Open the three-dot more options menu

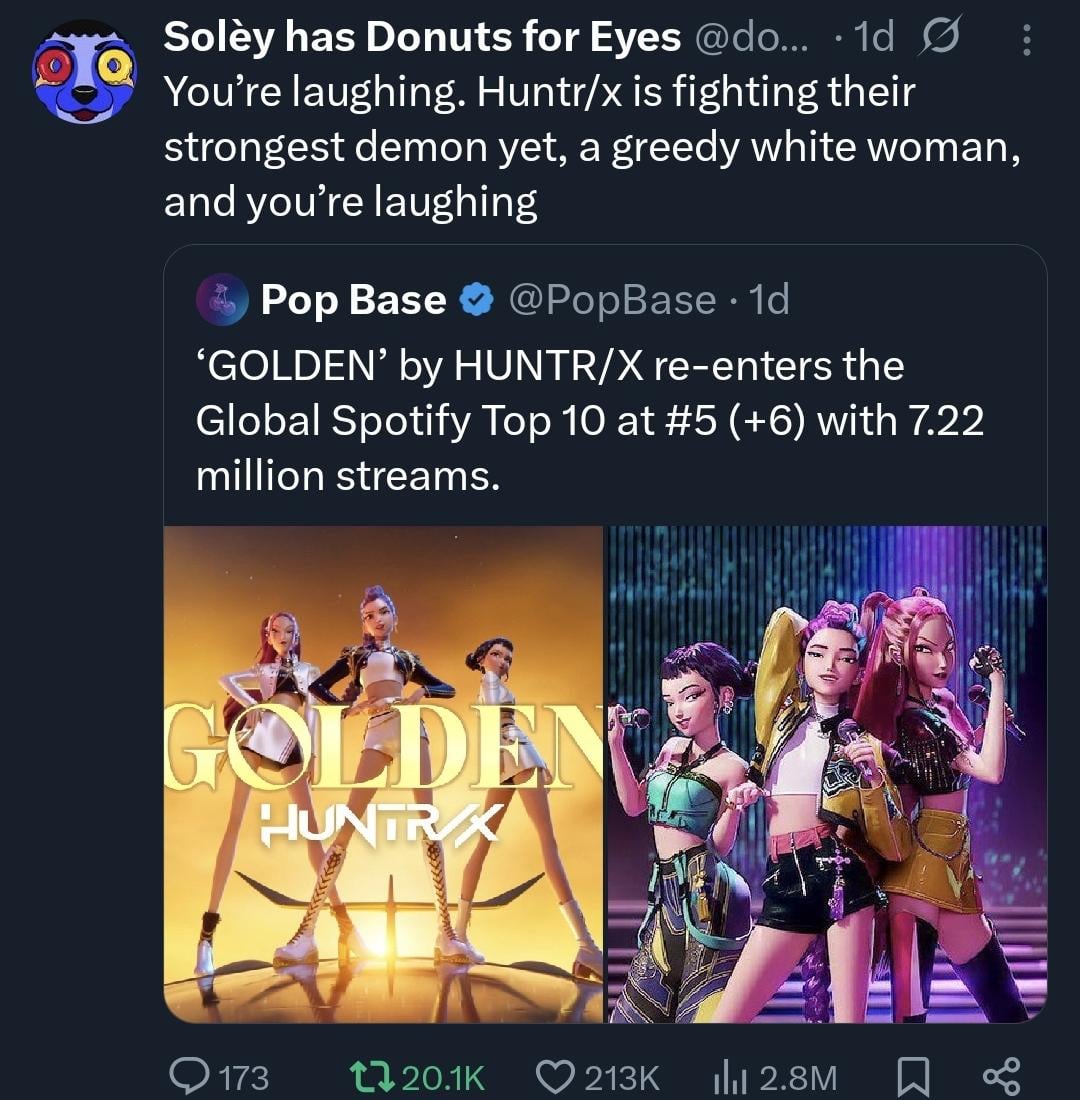(x=1024, y=40)
